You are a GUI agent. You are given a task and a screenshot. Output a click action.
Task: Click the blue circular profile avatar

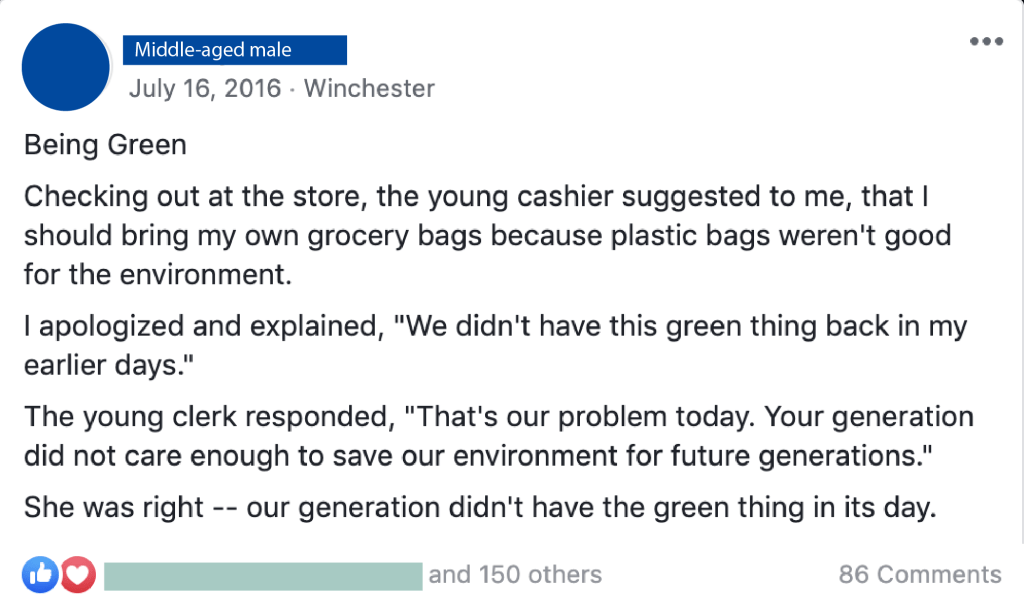(x=66, y=67)
